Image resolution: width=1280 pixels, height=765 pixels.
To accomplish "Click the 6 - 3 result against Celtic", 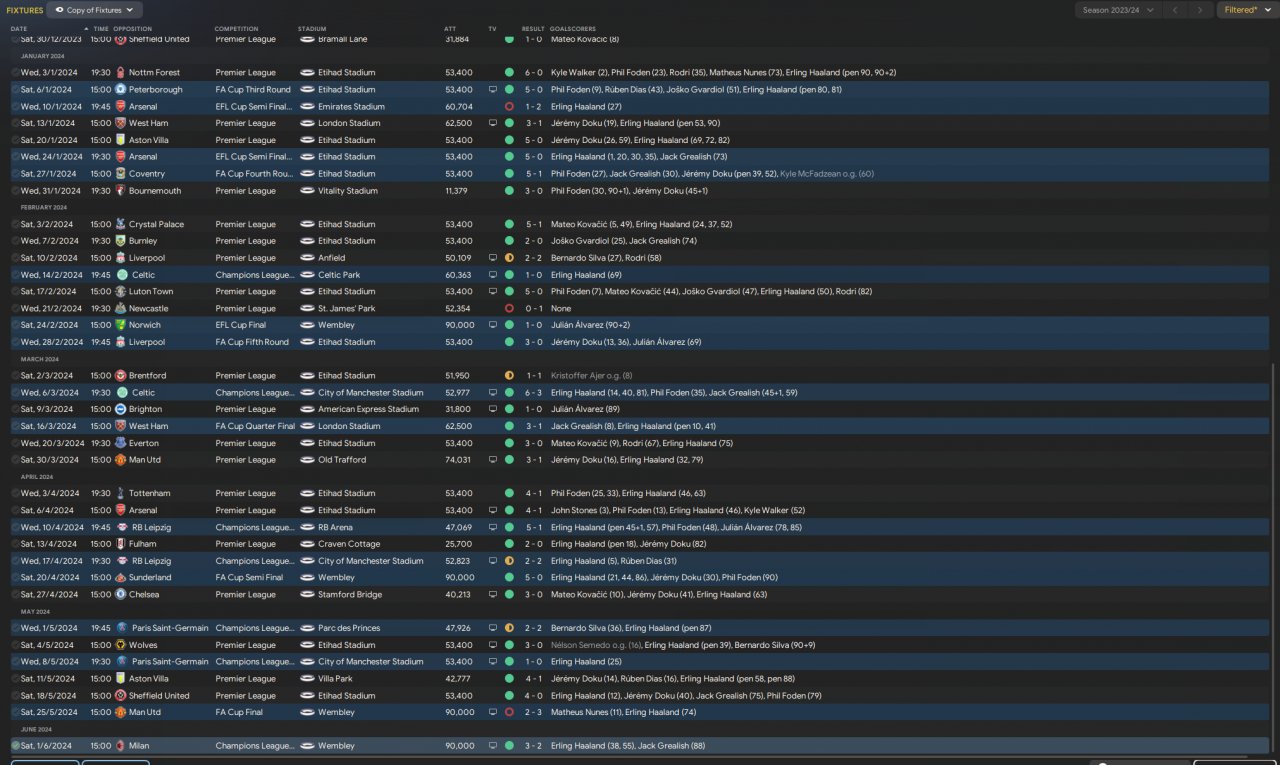I will pyautogui.click(x=533, y=393).
